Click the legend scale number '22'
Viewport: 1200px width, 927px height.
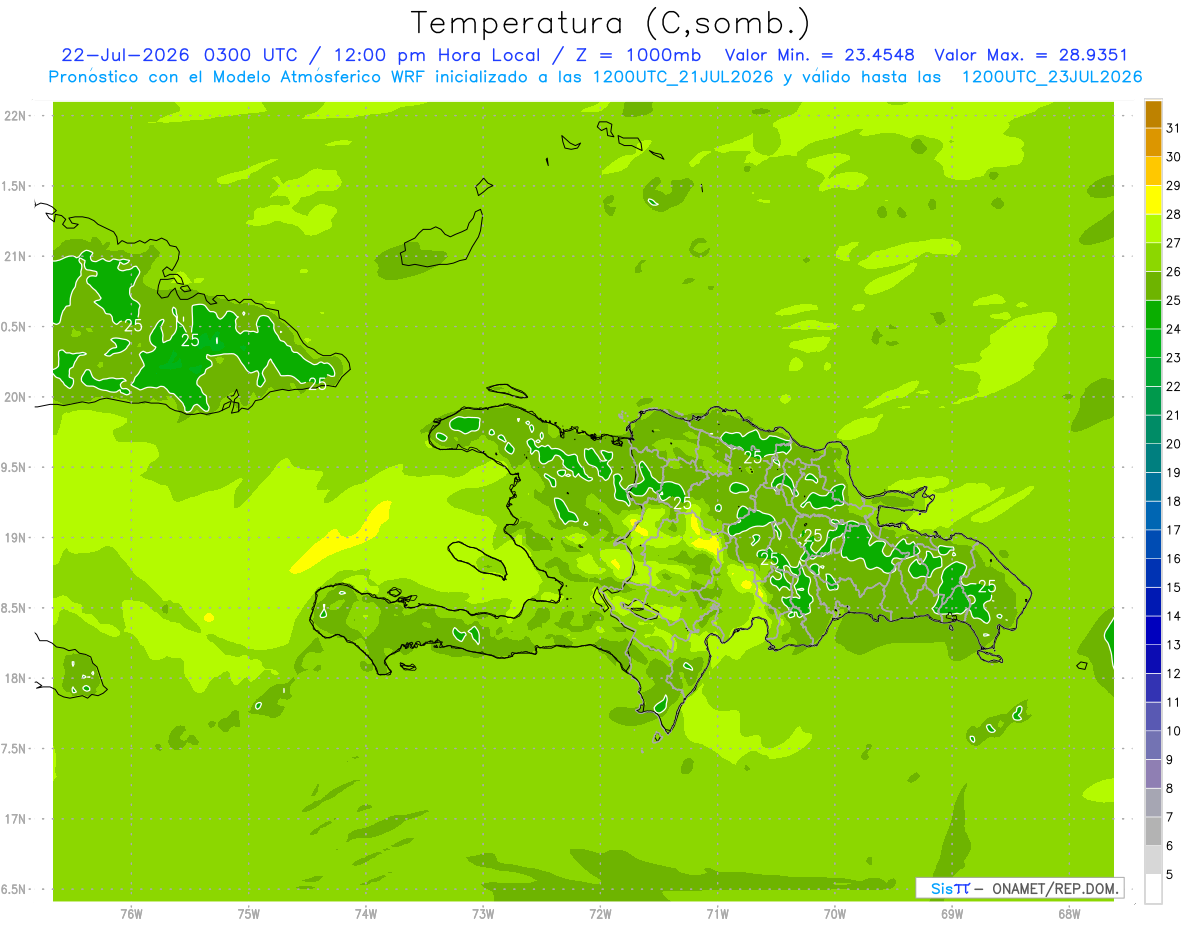[x=1174, y=386]
